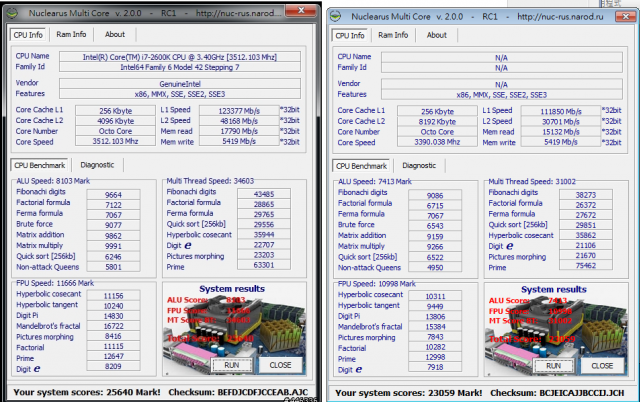Click the L2 Speed value 30701 Mb/s
640x402 pixels.
[561, 122]
